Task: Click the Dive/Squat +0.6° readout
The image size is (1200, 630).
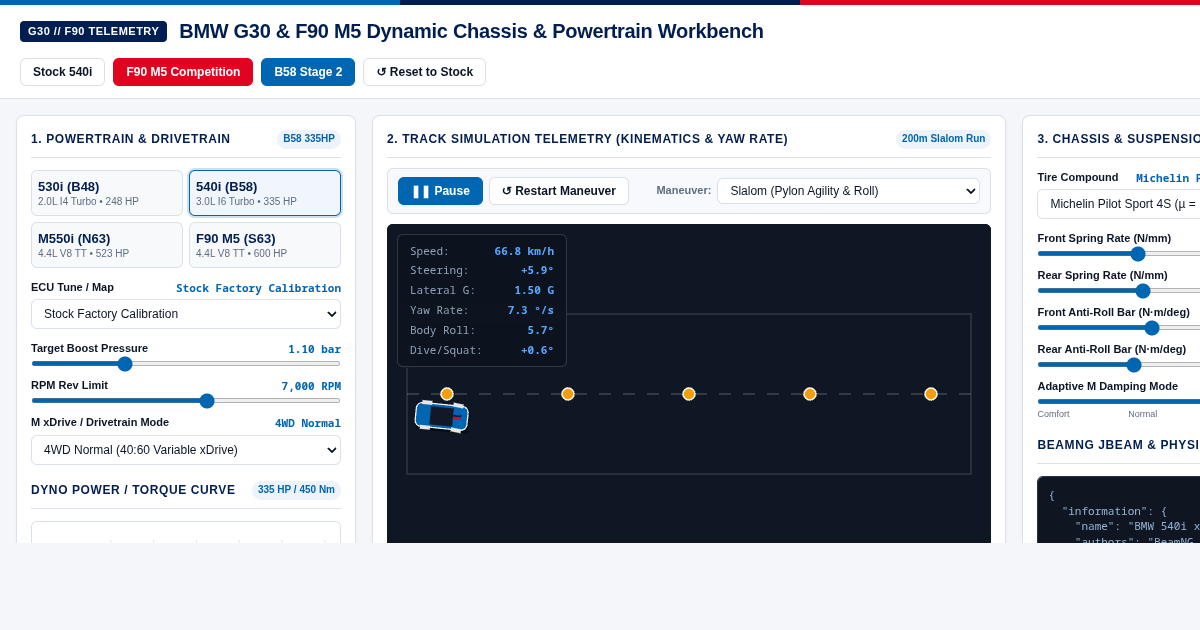Action: [x=482, y=351]
